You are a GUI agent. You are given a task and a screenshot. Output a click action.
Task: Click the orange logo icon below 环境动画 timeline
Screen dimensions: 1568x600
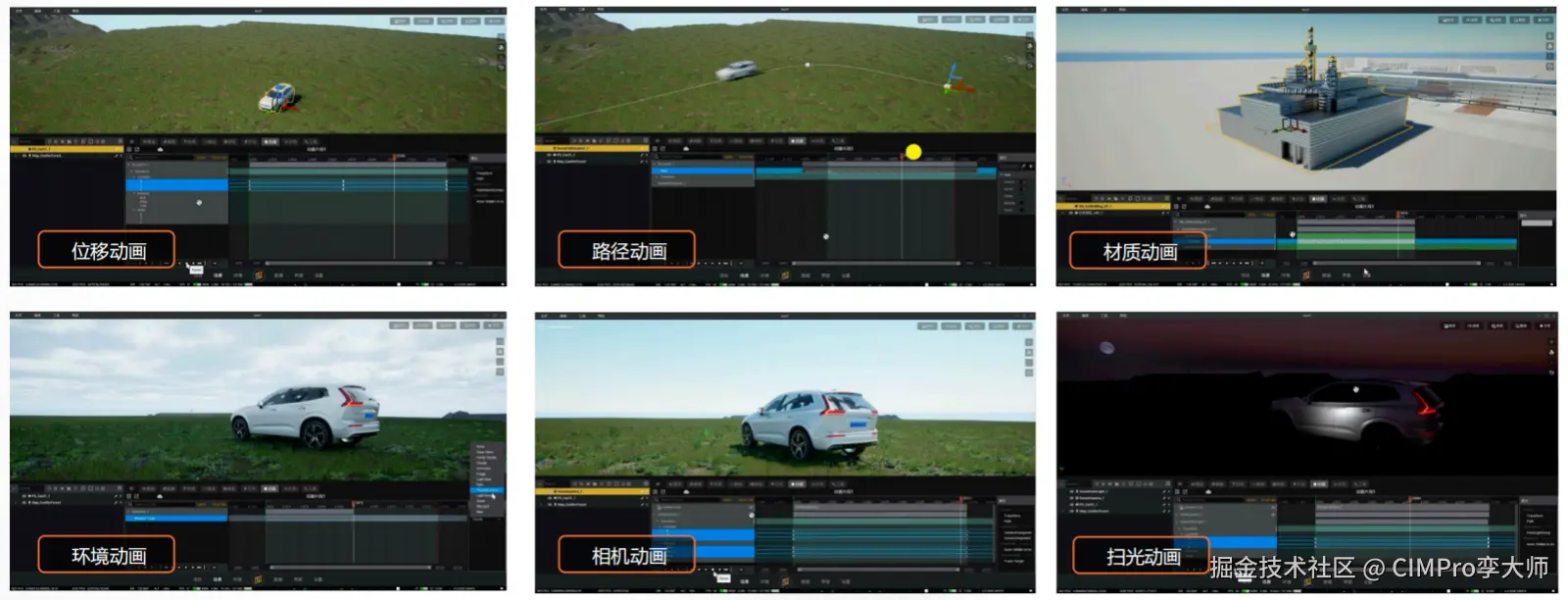point(259,579)
